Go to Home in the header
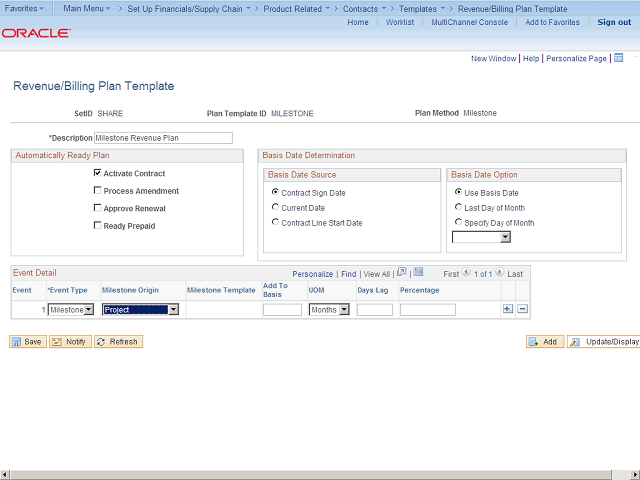640x480 pixels. pos(358,22)
